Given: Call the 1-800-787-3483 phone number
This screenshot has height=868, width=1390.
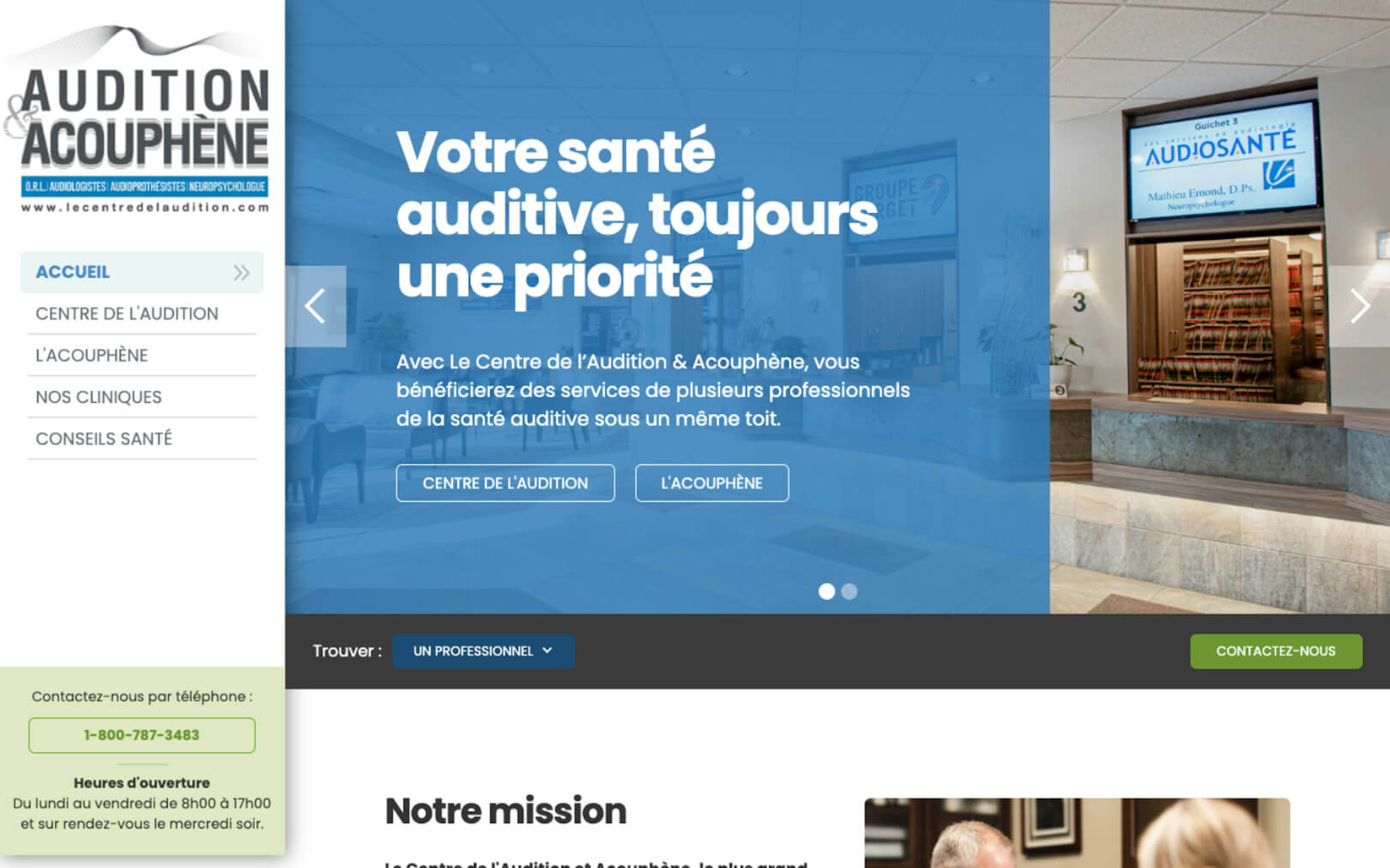Looking at the screenshot, I should (142, 735).
